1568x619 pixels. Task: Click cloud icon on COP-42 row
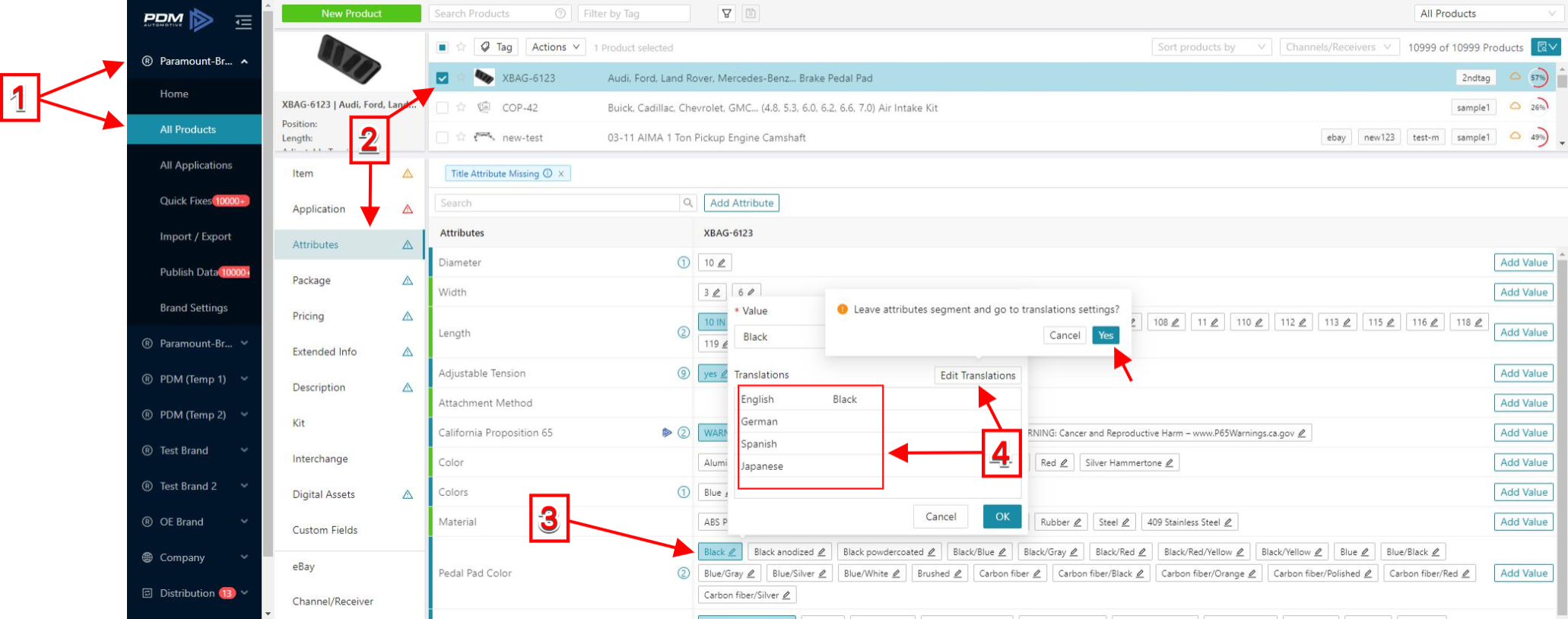[1515, 106]
